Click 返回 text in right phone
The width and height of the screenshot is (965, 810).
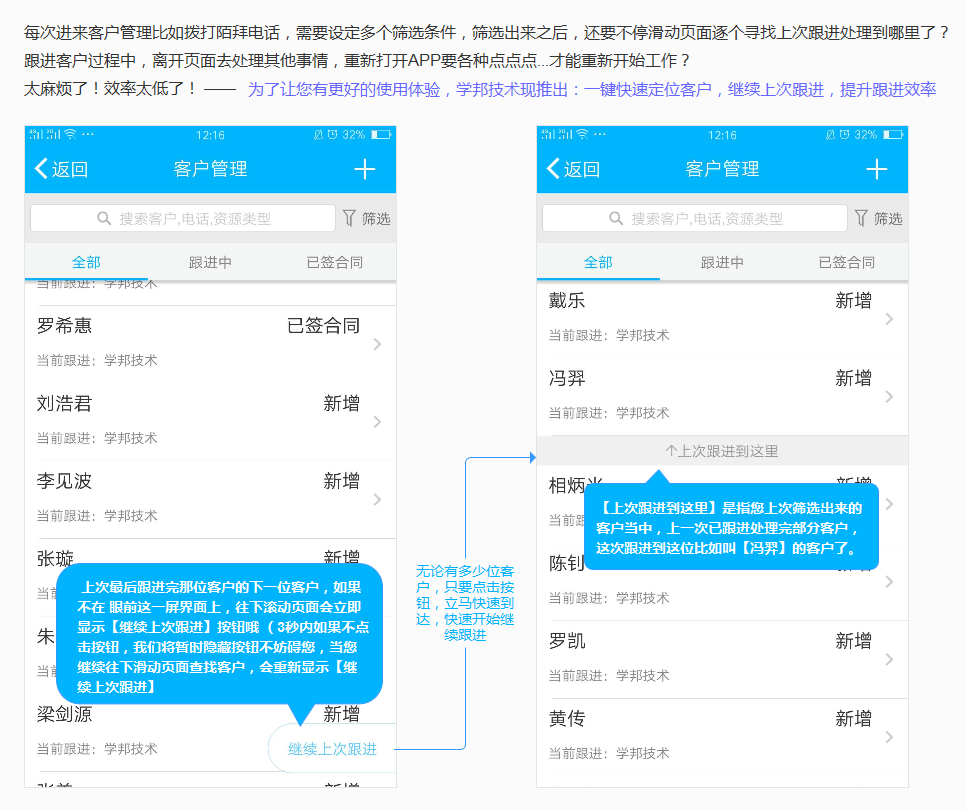[582, 169]
